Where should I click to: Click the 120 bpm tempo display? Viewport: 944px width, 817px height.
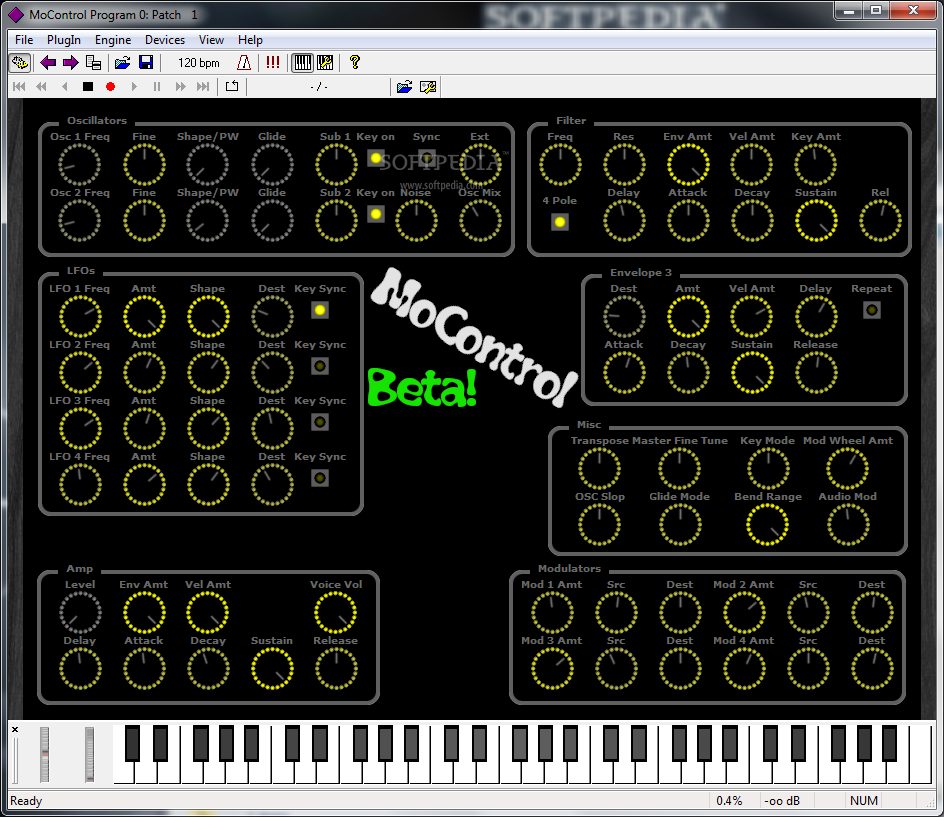coord(199,63)
